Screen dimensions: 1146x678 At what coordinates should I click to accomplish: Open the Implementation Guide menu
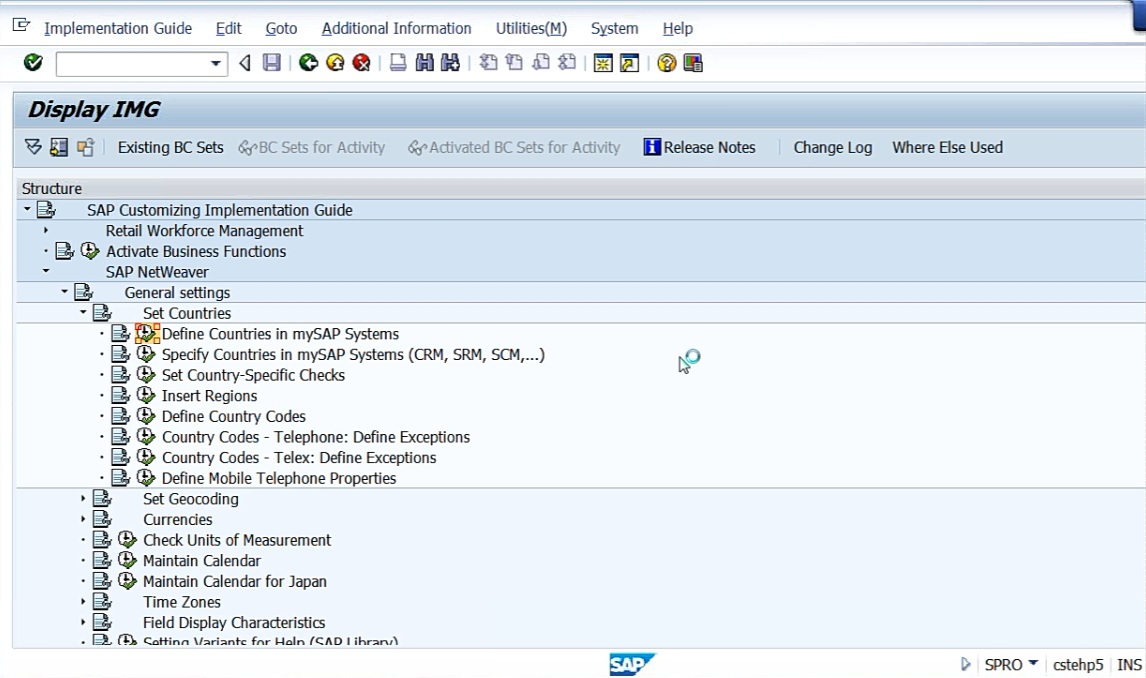[118, 28]
